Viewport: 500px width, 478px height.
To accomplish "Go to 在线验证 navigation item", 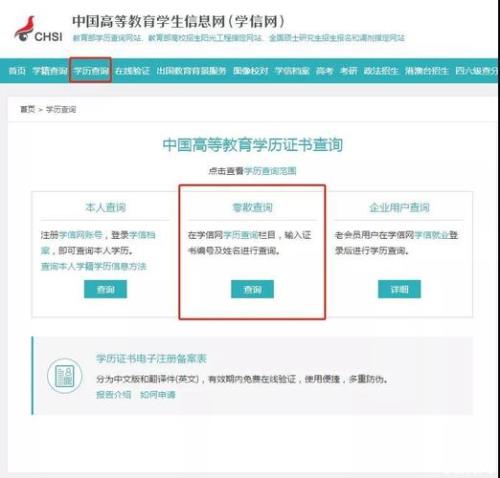I will coord(132,71).
